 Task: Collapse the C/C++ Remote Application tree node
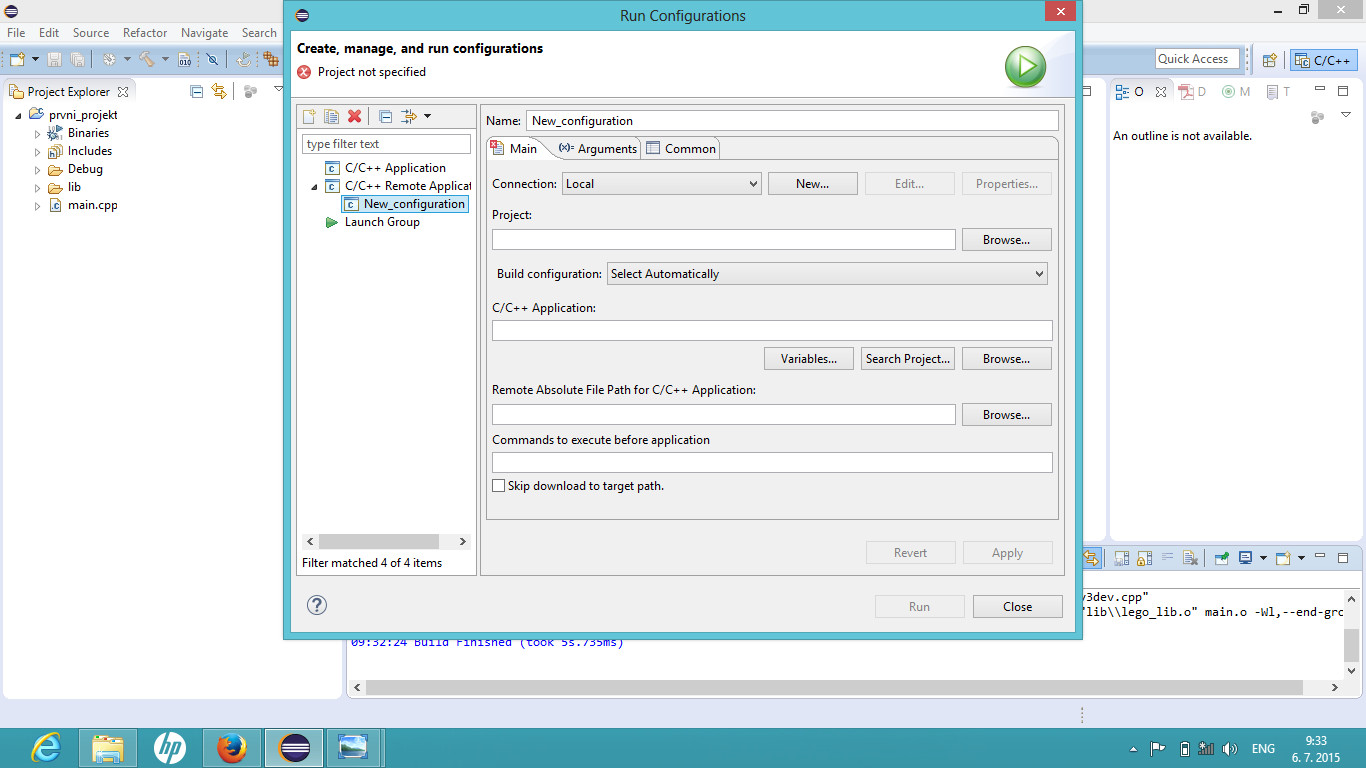(314, 187)
